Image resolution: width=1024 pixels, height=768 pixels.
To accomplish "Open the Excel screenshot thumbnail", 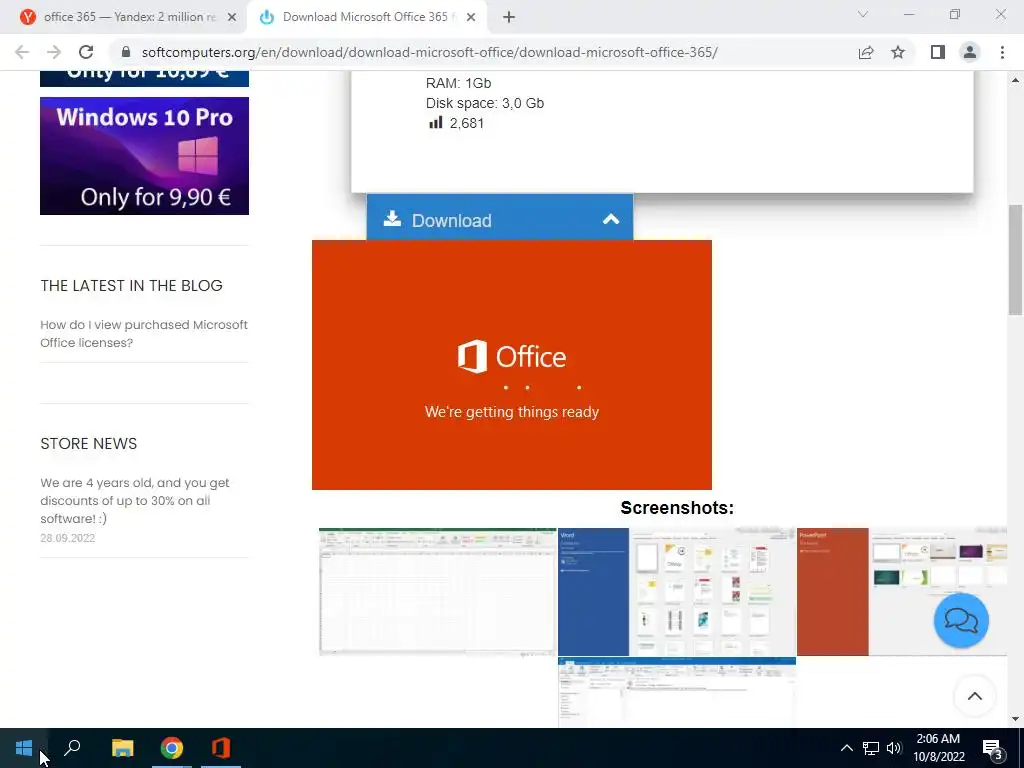I will coord(438,591).
